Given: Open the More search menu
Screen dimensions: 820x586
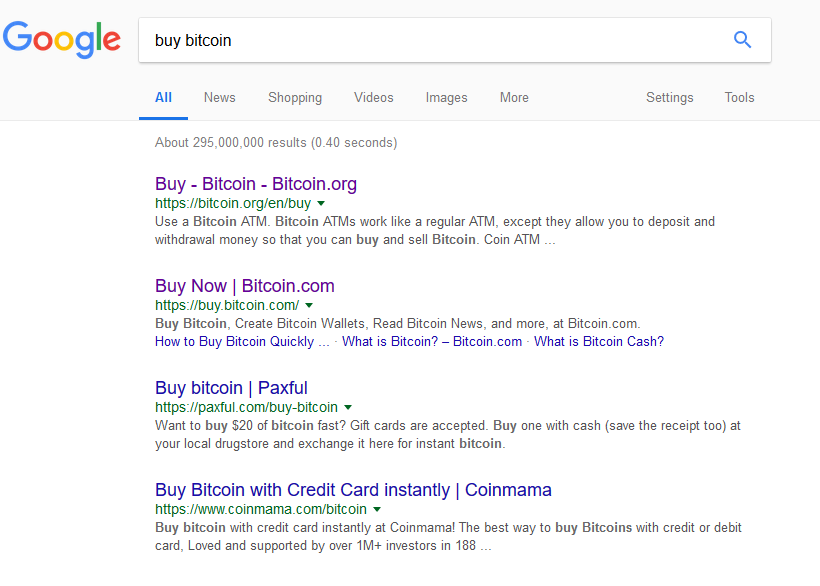Looking at the screenshot, I should click(x=514, y=98).
